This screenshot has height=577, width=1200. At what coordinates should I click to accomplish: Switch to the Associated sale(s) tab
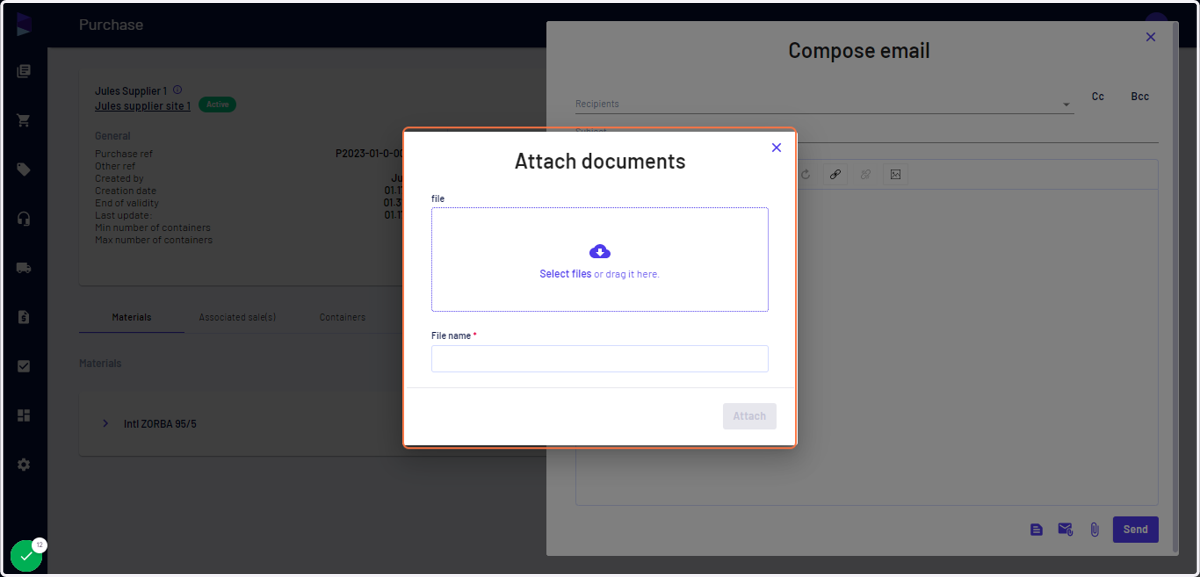coord(237,317)
